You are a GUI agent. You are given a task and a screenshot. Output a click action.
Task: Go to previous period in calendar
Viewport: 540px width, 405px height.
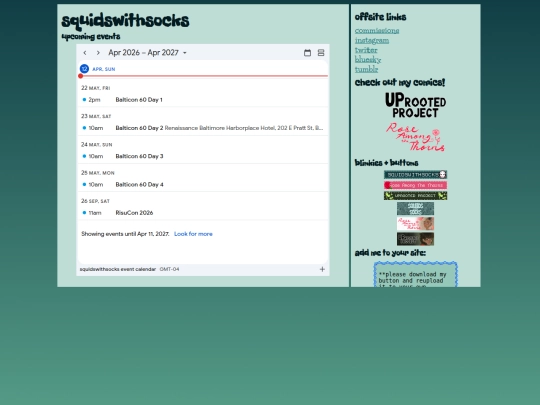[x=85, y=53]
